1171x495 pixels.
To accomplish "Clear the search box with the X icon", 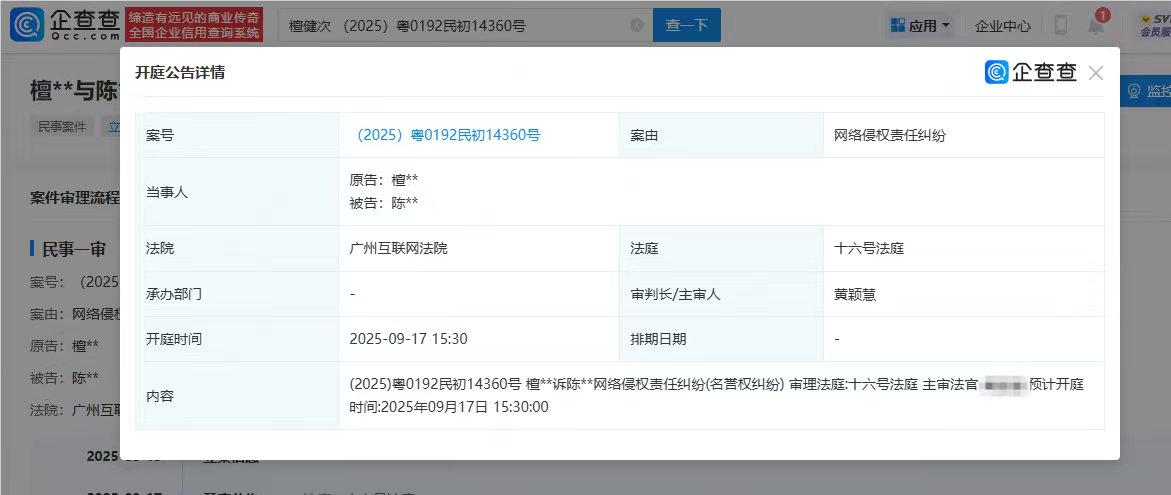I will click(x=637, y=26).
